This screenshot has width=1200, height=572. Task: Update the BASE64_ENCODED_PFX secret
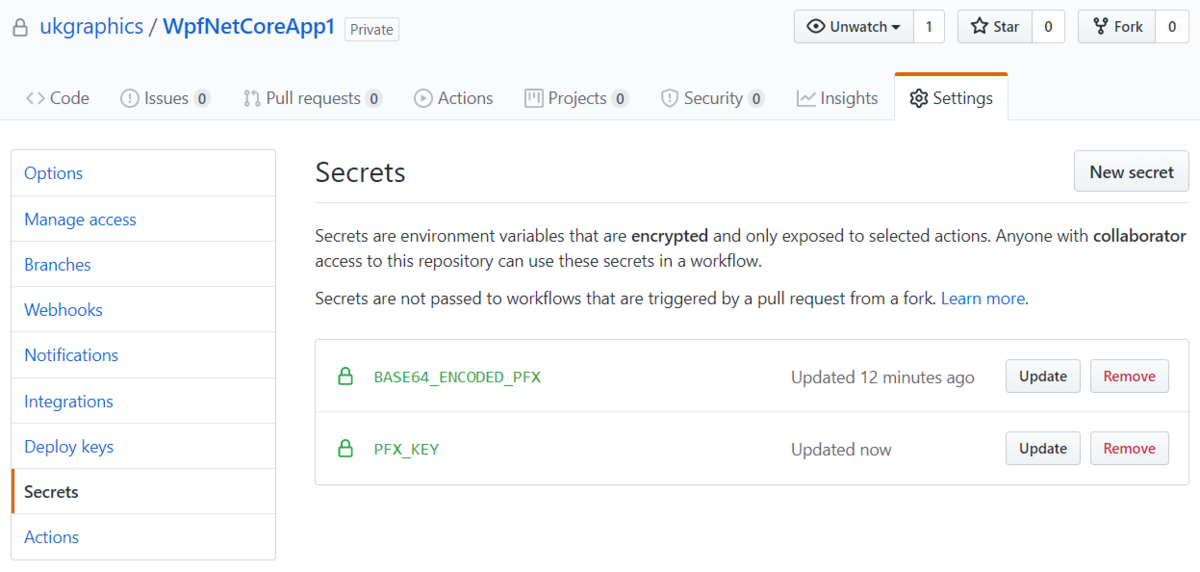pos(1043,377)
